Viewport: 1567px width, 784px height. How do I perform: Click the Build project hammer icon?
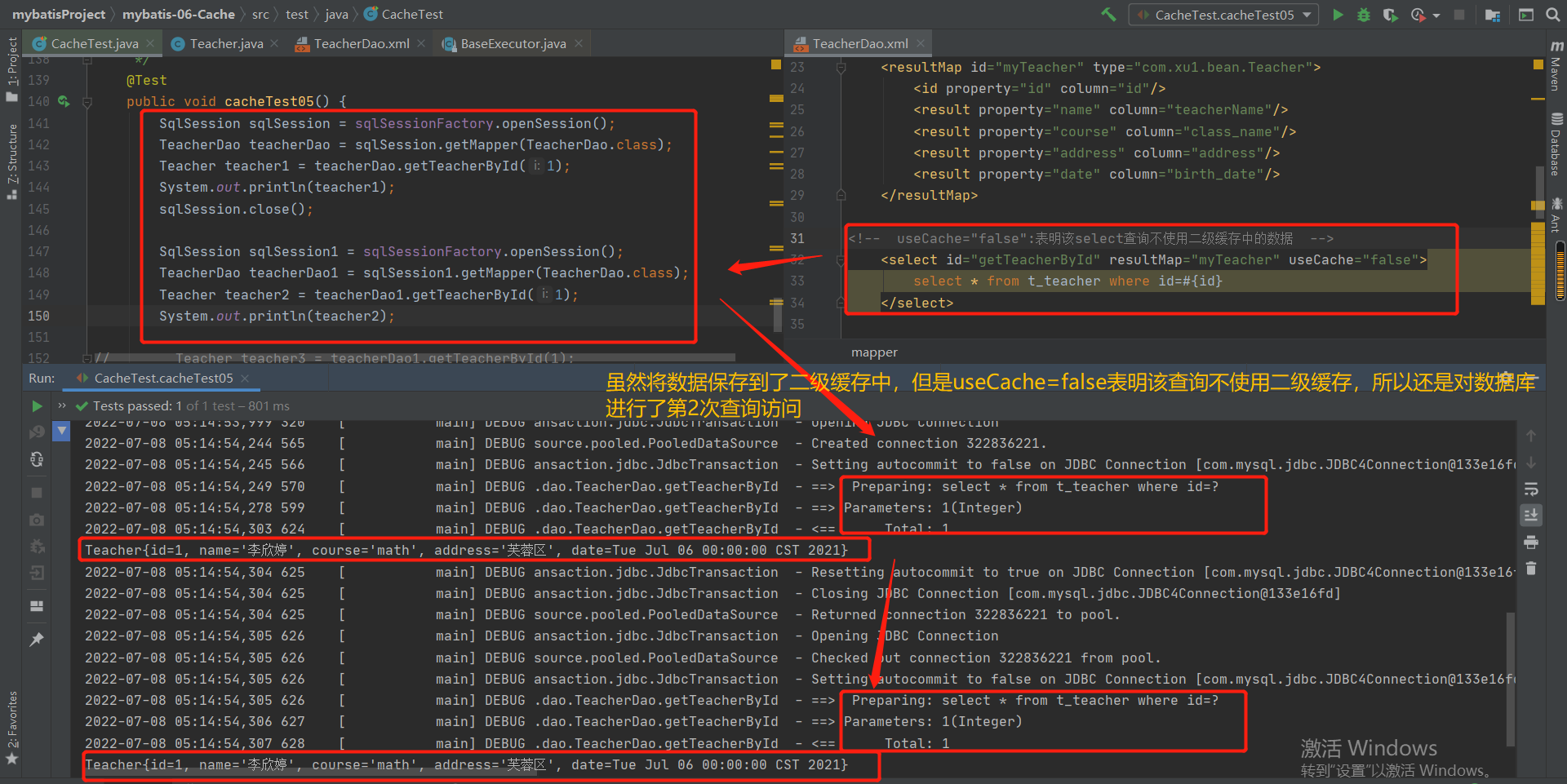pyautogui.click(x=1108, y=14)
